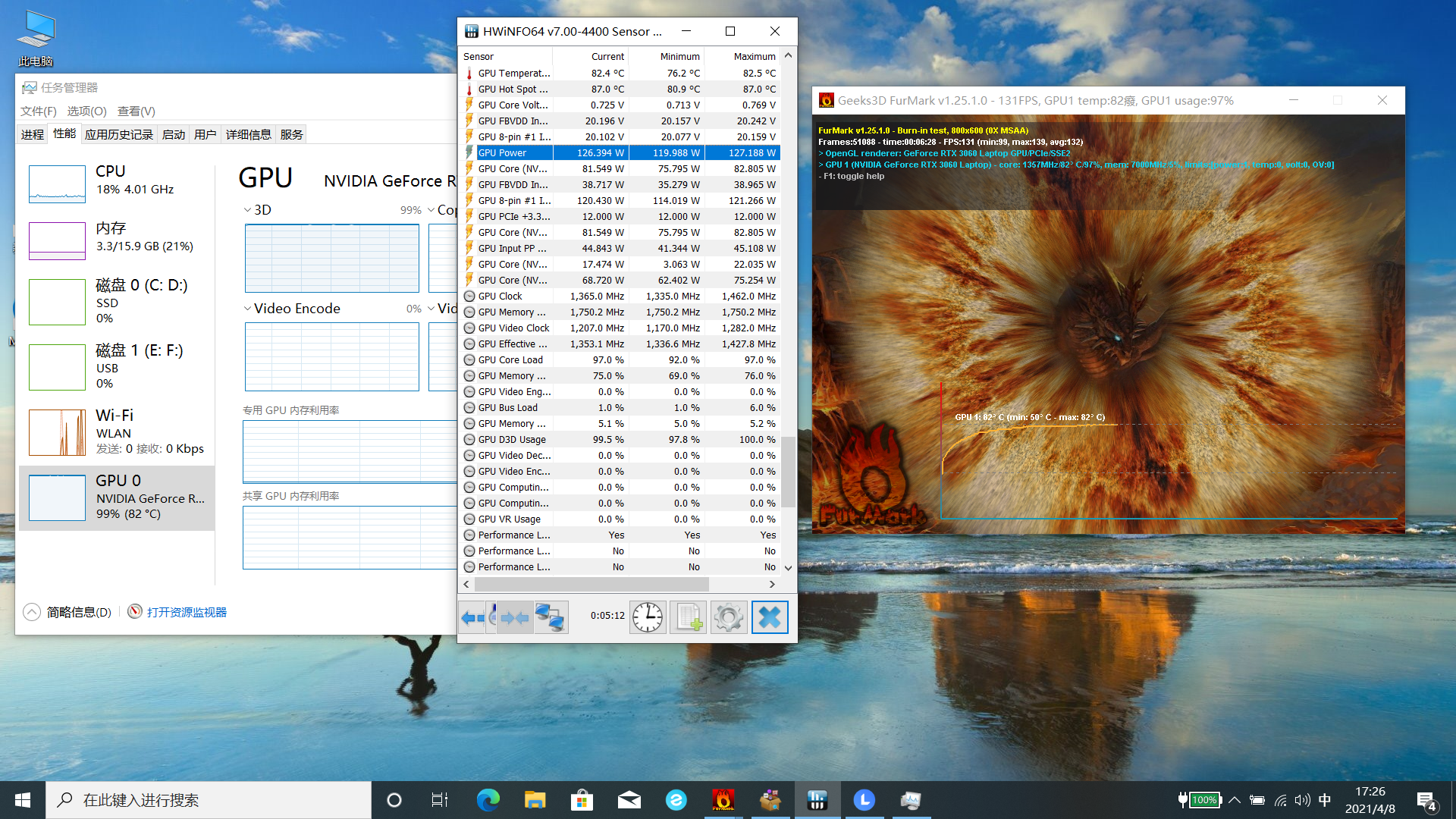The image size is (1456, 819).
Task: Switch to Task Manager via taskbar icon
Action: [x=912, y=800]
